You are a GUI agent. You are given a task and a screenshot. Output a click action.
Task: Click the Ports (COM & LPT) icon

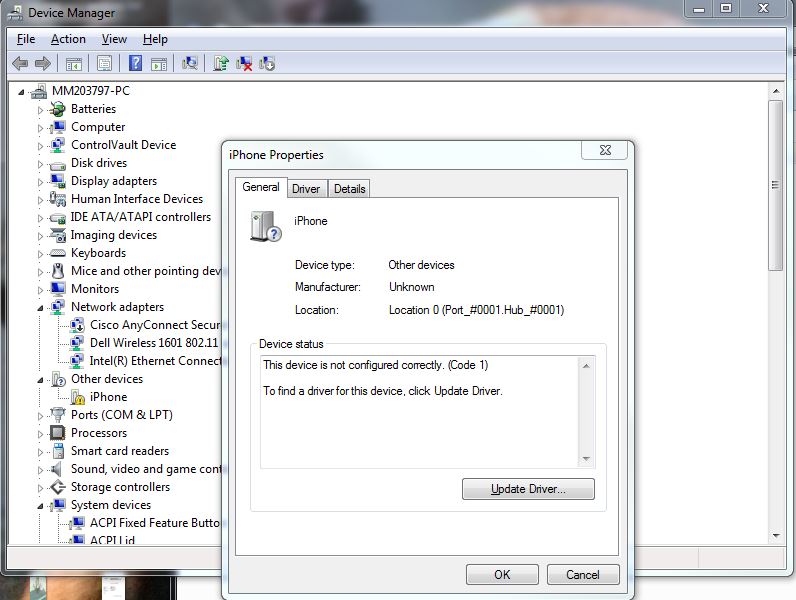click(x=58, y=415)
